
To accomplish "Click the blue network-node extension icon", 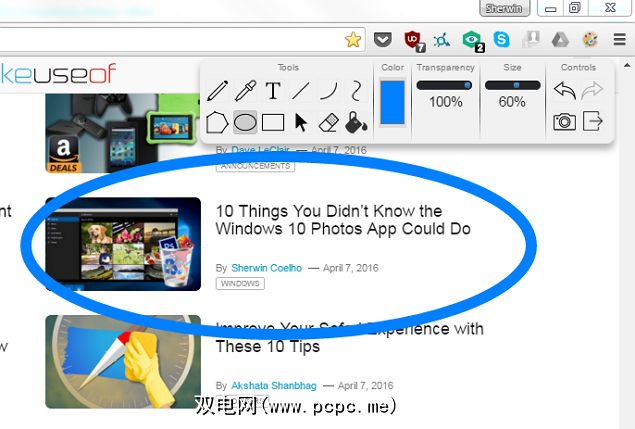I will click(x=441, y=40).
